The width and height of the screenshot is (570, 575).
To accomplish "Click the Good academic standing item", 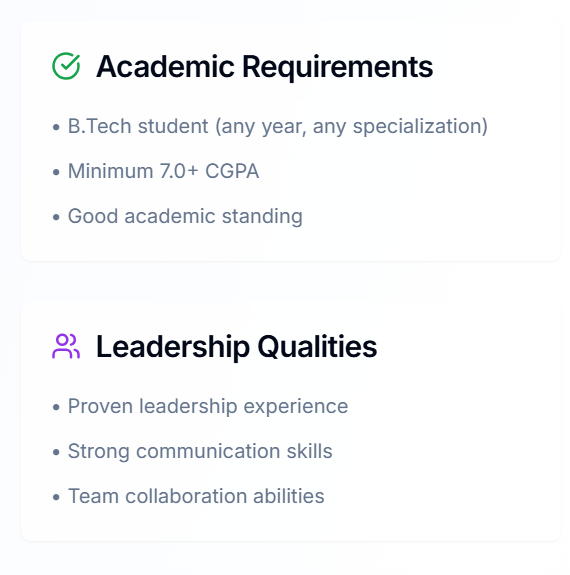I will tap(185, 216).
